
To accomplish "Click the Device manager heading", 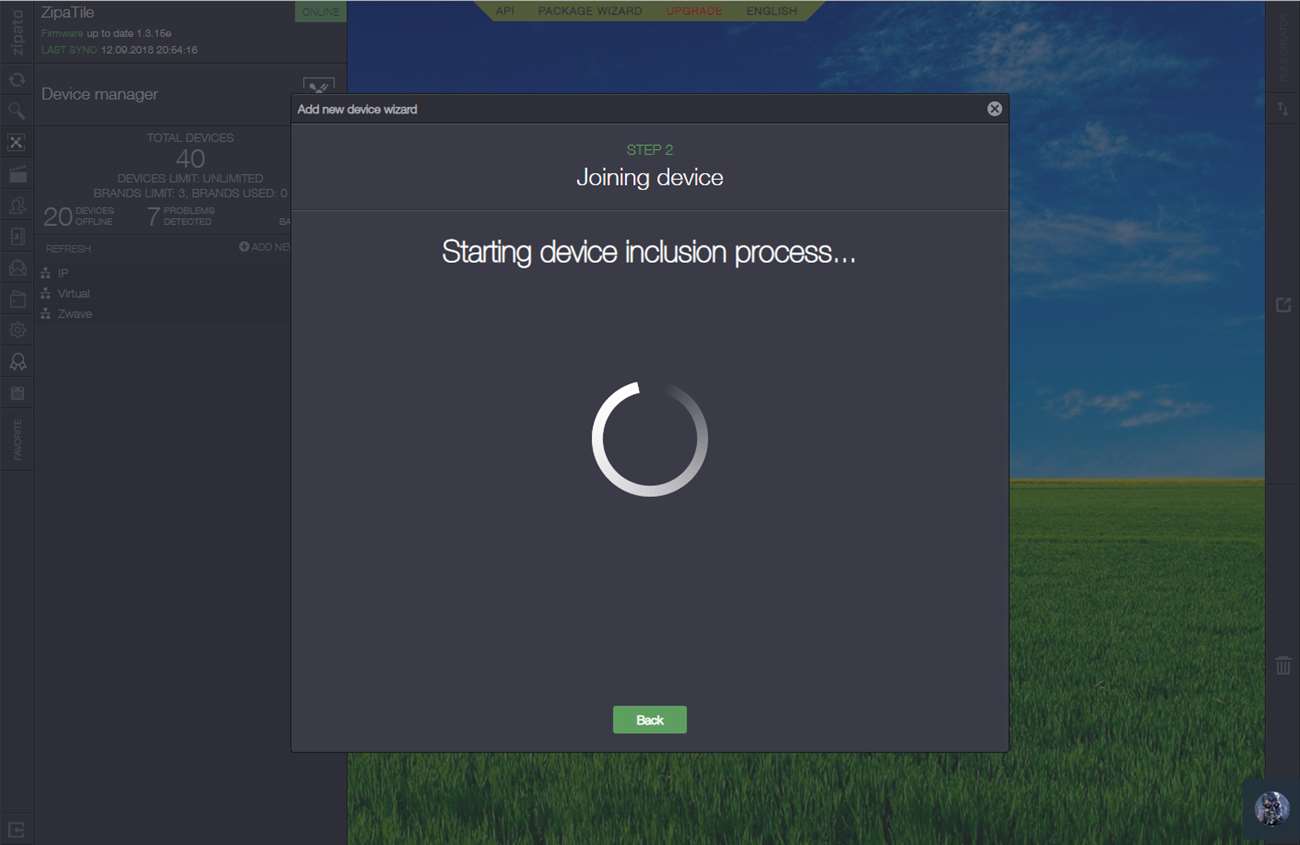I will (x=100, y=94).
